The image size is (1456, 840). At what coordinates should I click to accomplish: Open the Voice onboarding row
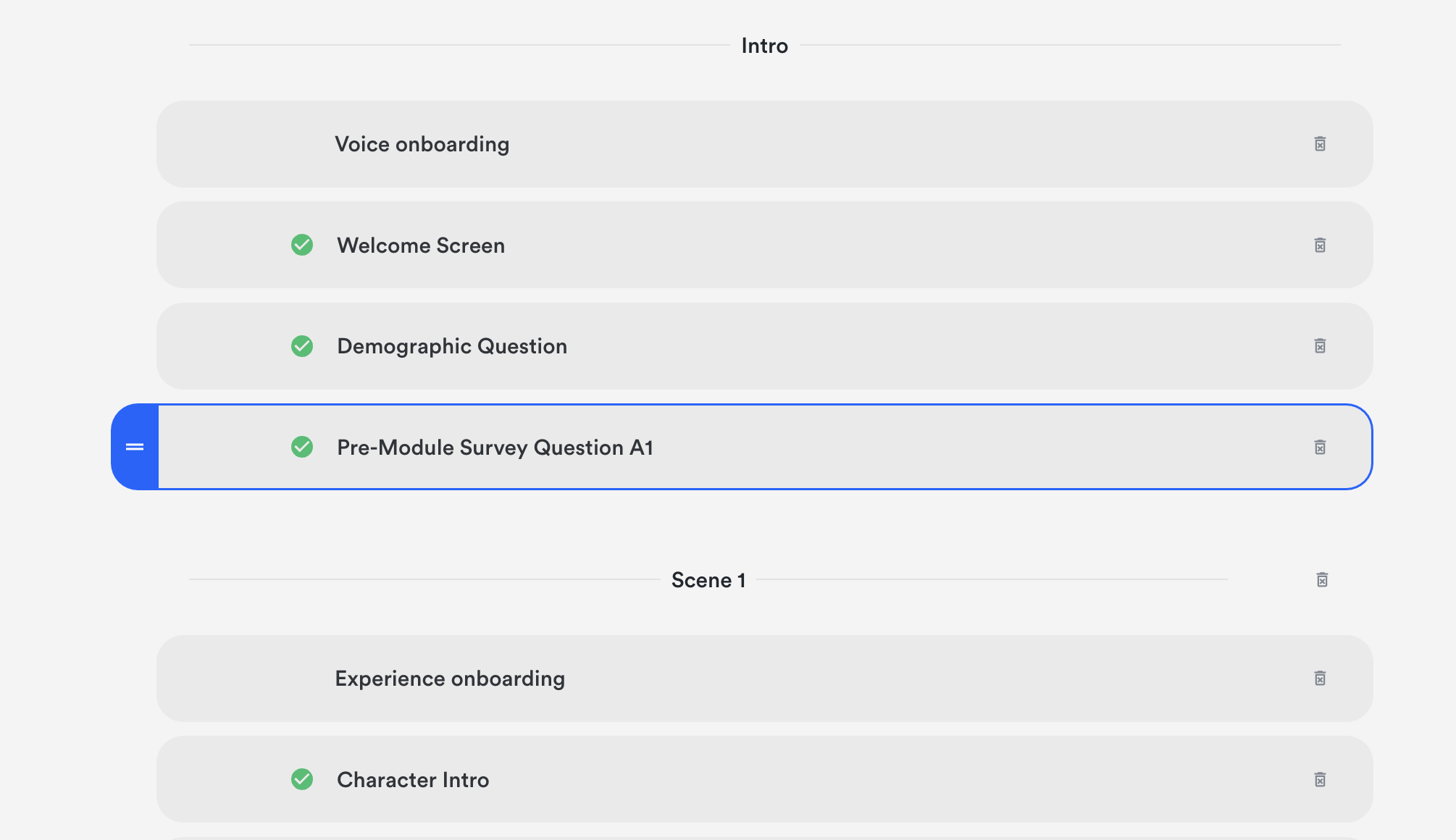[x=422, y=144]
